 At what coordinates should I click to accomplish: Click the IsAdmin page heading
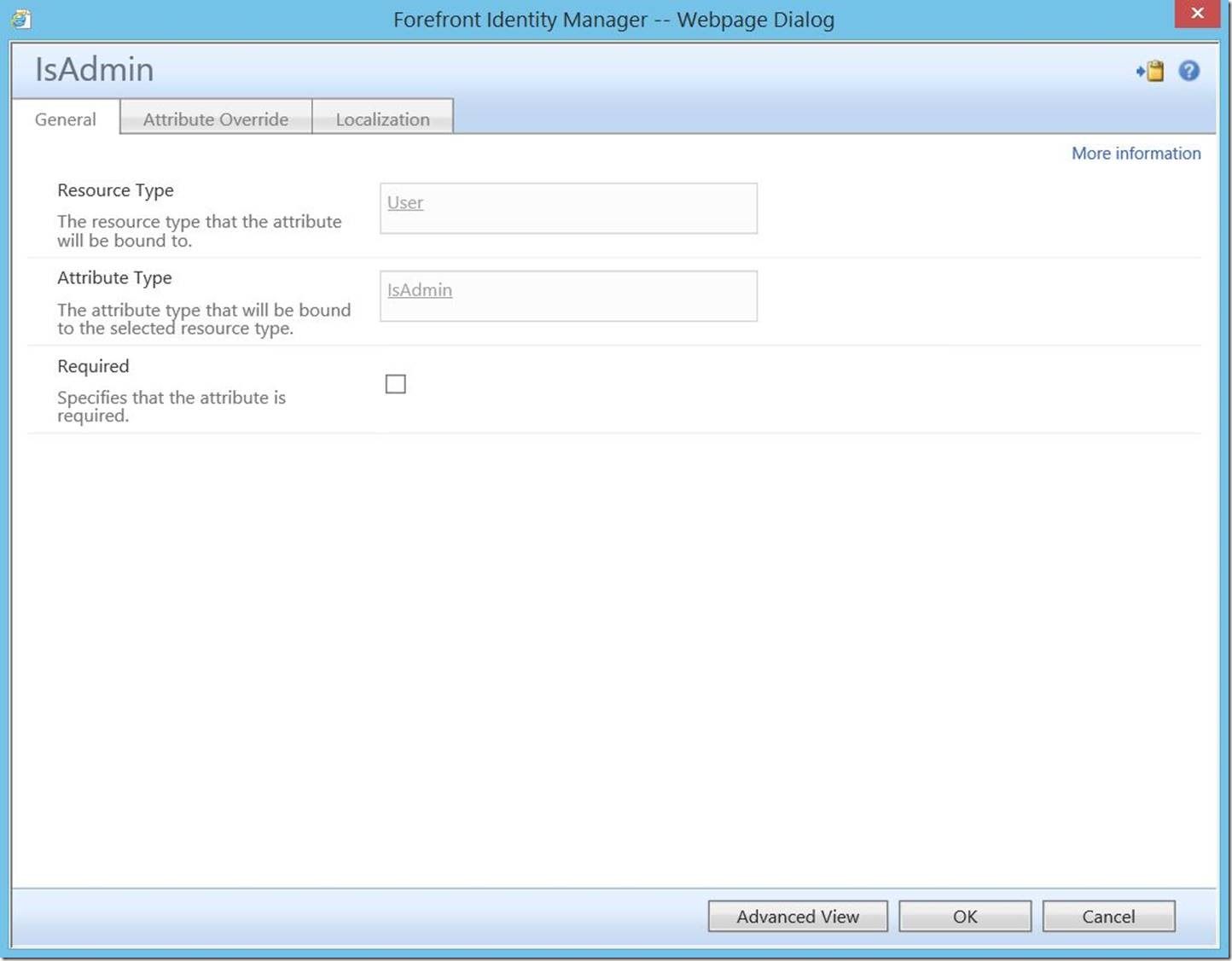94,70
